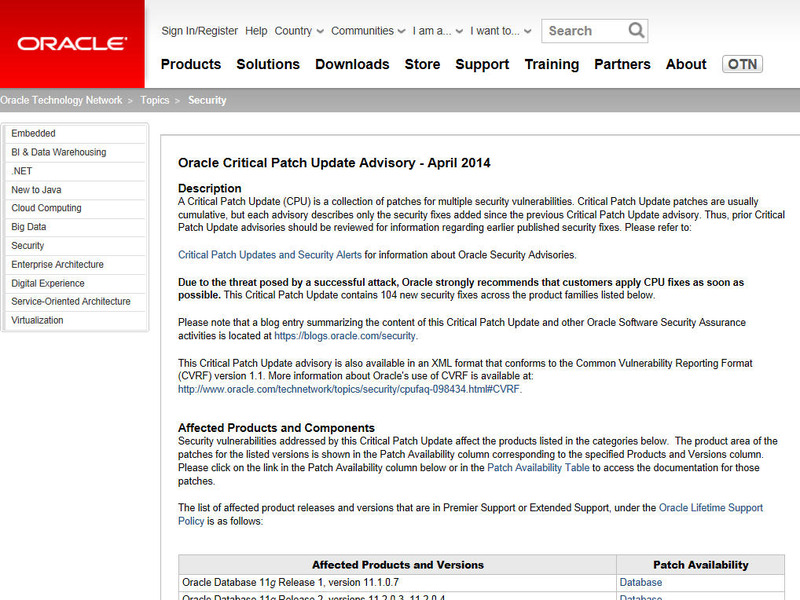Go to the Support menu

click(482, 64)
